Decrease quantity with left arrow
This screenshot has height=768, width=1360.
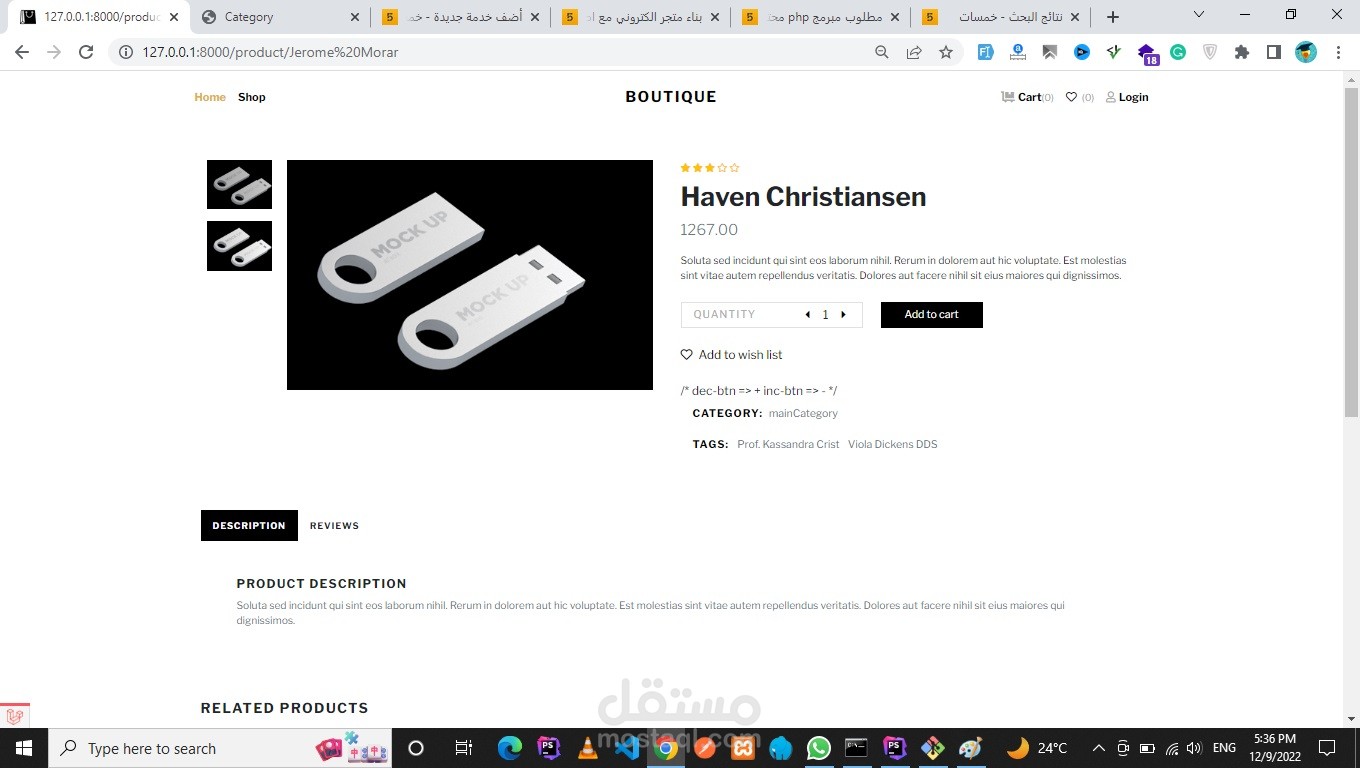(x=807, y=315)
